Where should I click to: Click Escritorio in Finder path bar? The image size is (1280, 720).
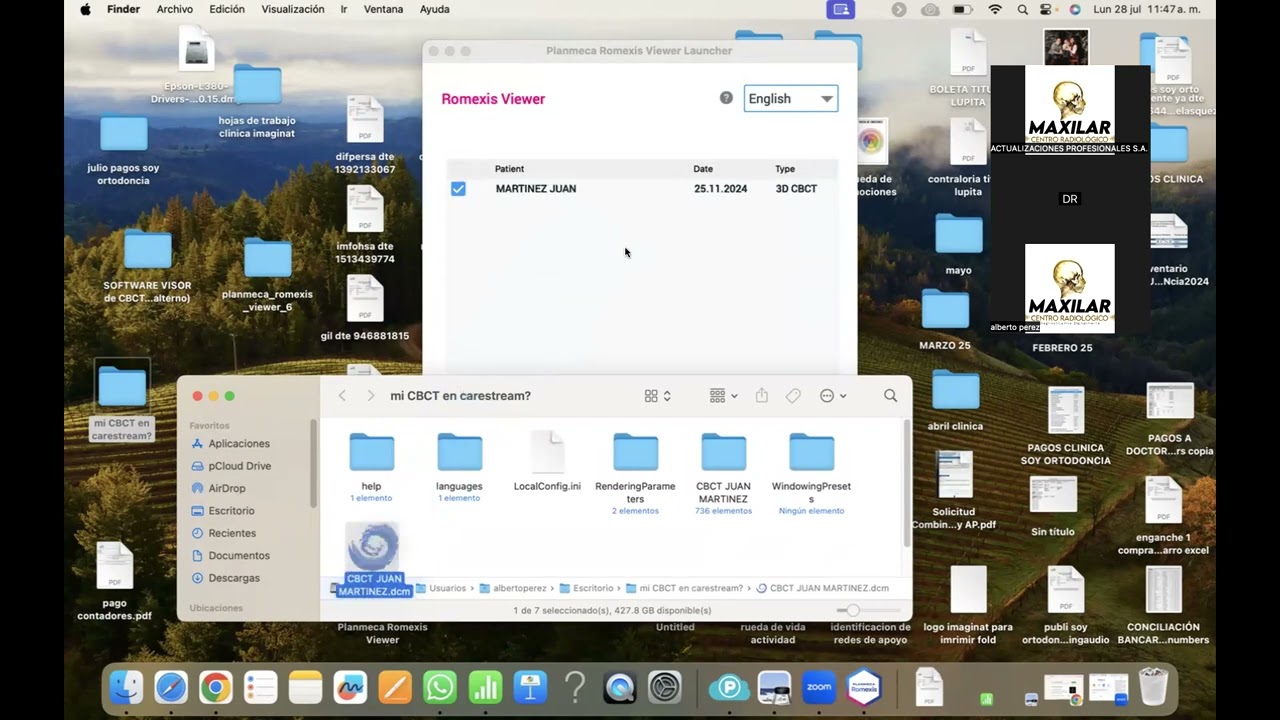pyautogui.click(x=585, y=588)
